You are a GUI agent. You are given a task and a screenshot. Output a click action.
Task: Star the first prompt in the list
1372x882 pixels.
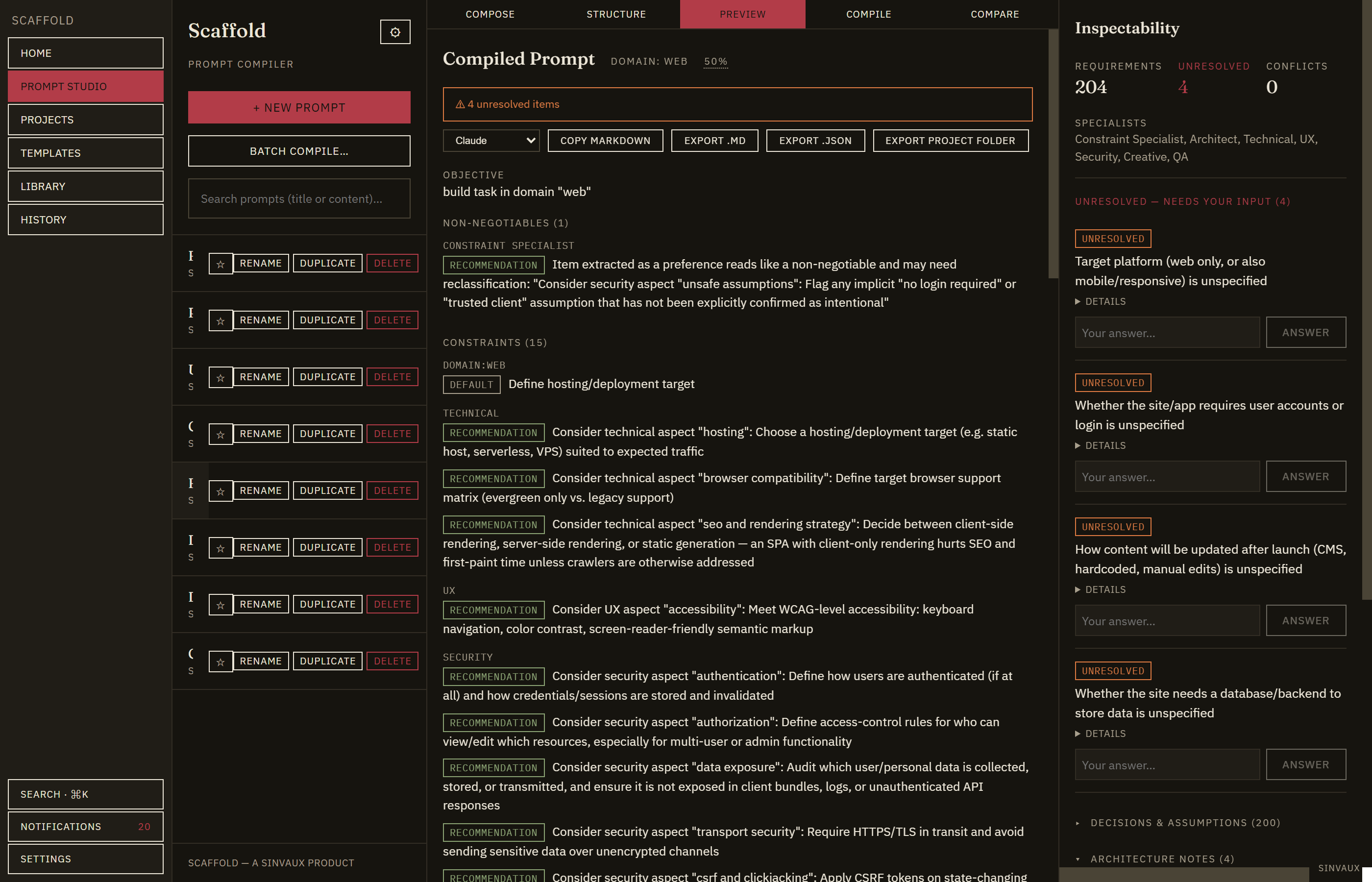[x=220, y=264]
